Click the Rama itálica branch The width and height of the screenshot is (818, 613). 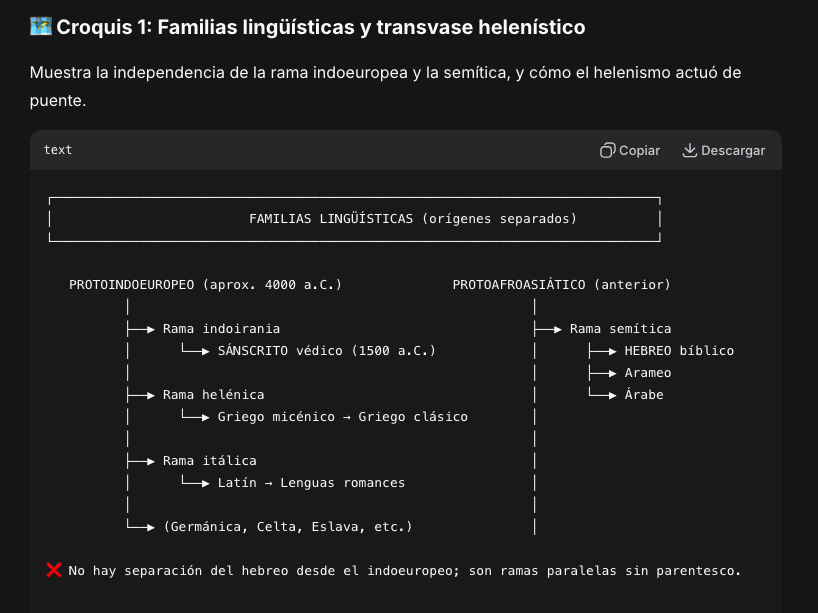(x=210, y=461)
